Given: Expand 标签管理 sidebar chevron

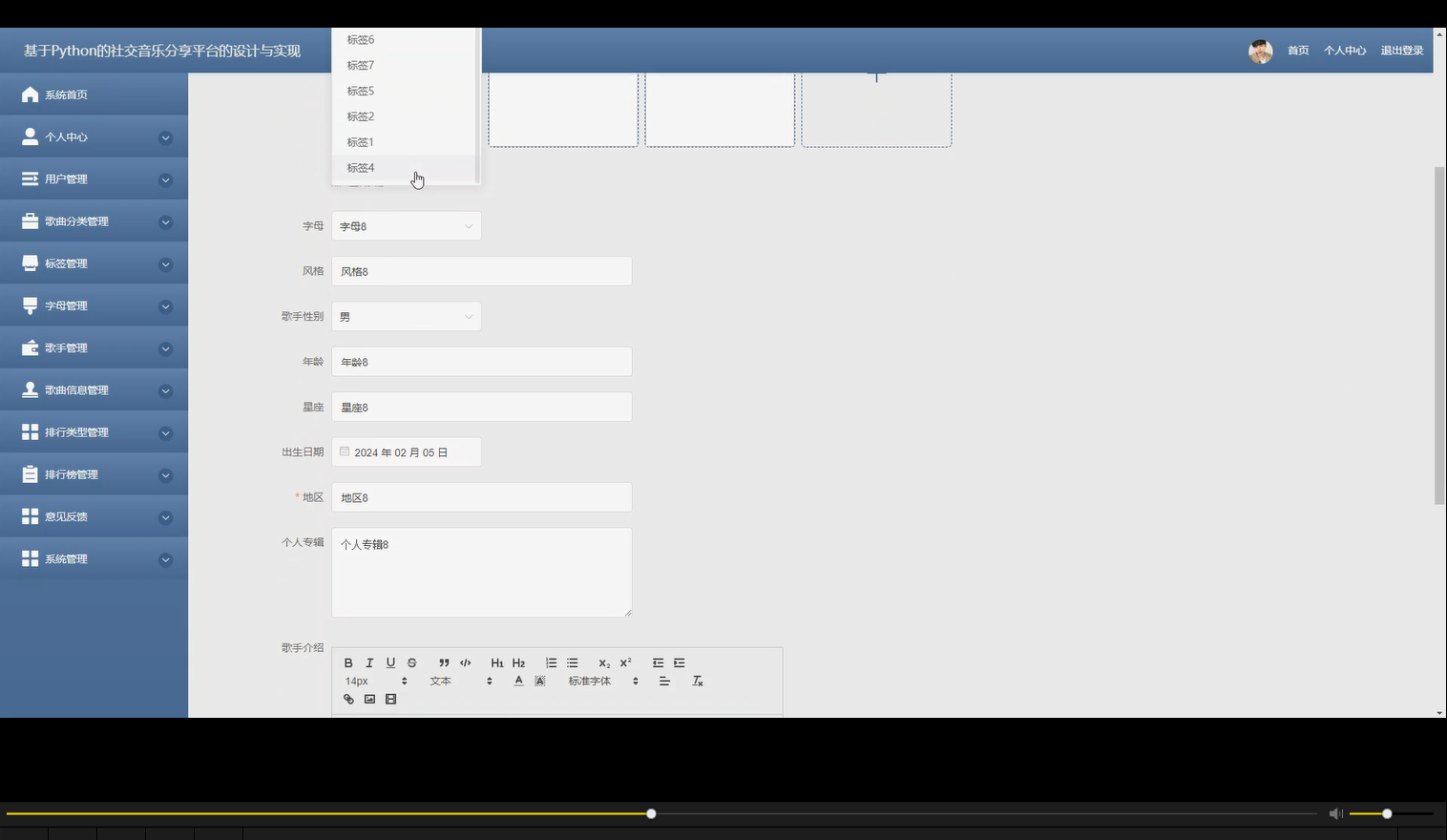Looking at the screenshot, I should (165, 263).
